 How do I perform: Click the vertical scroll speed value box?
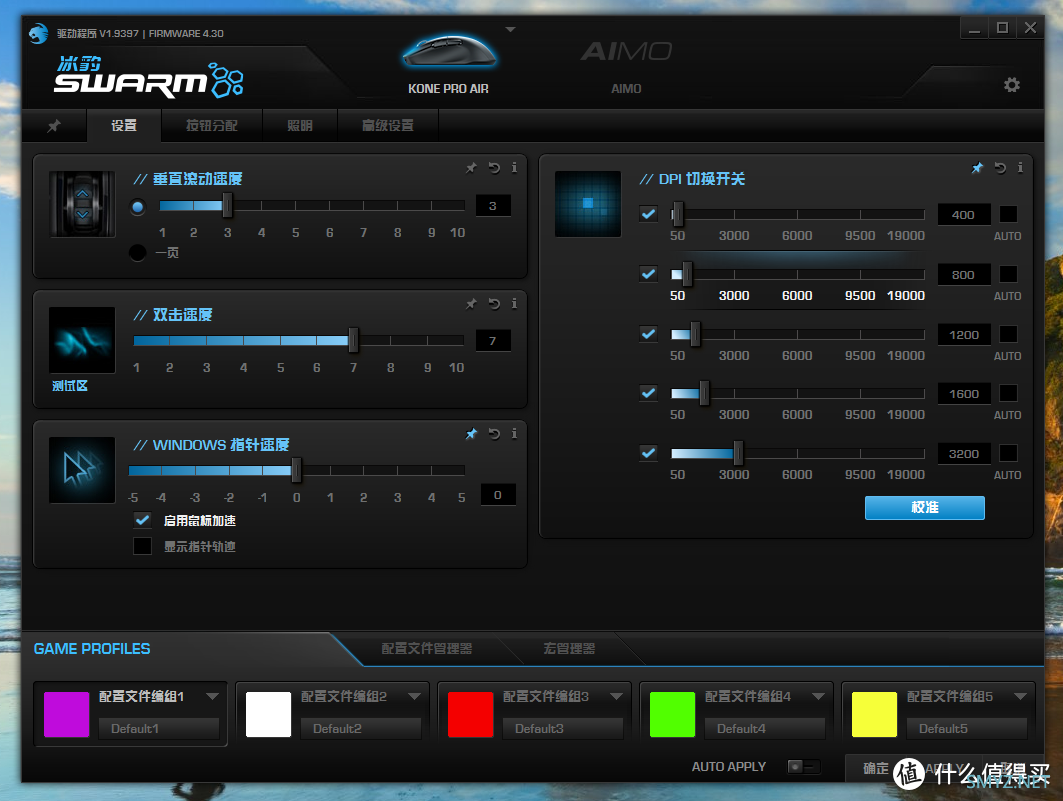point(493,206)
